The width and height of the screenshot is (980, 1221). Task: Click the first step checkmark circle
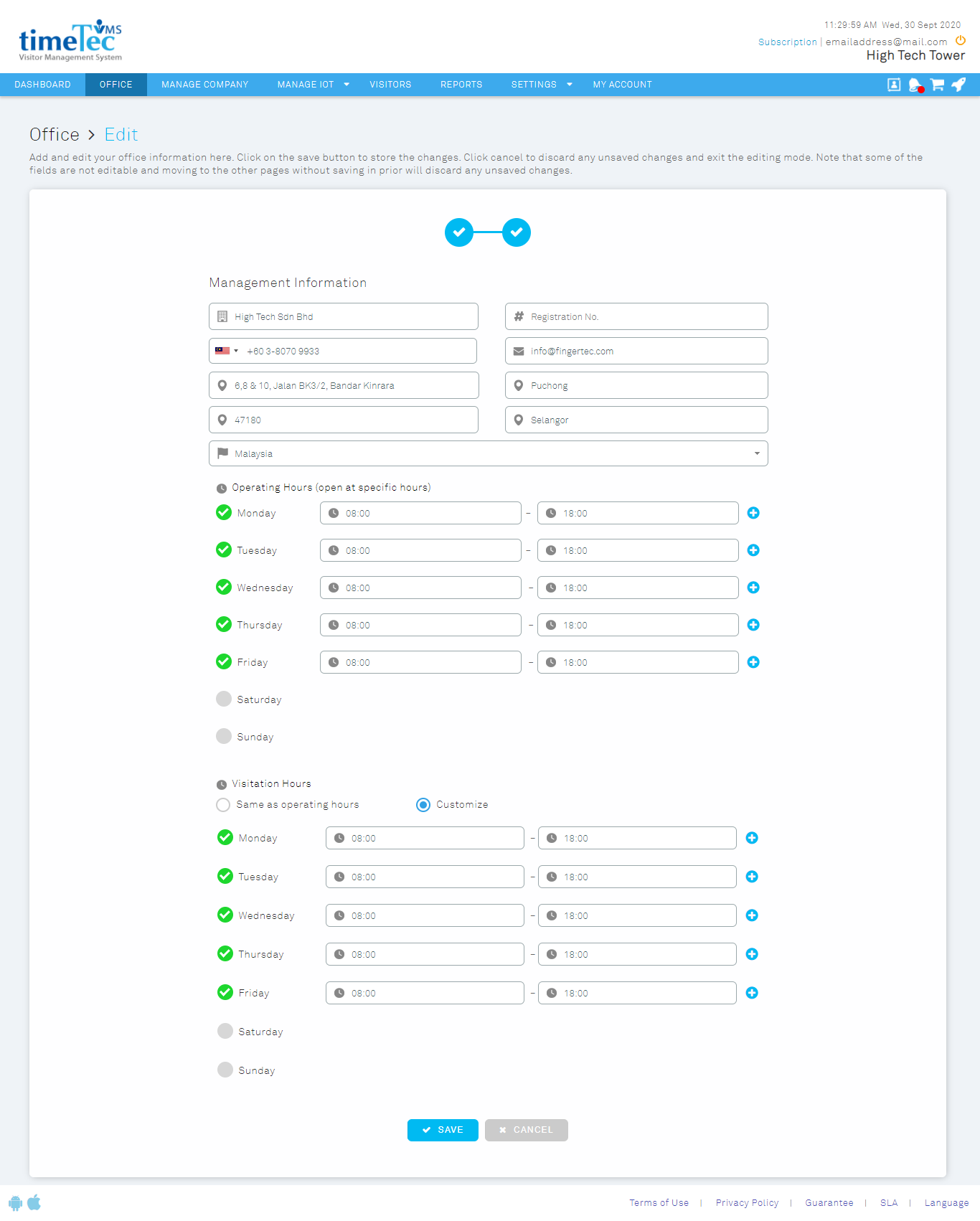tap(459, 232)
